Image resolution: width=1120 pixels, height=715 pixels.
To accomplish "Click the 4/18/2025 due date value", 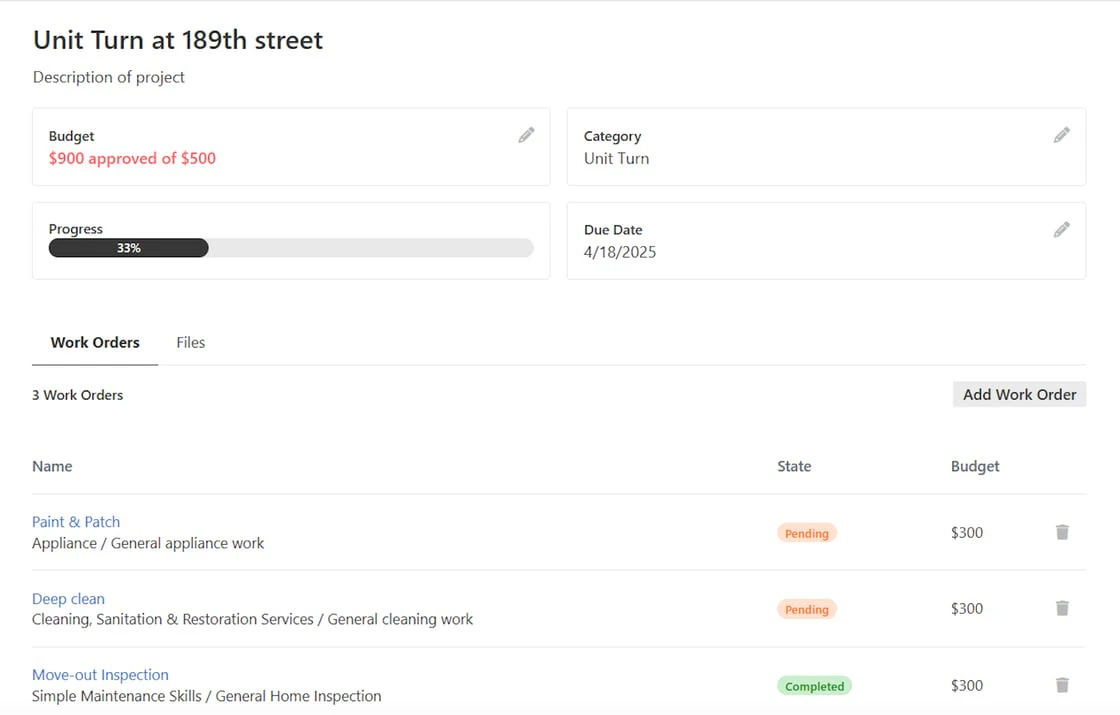I will [x=620, y=252].
